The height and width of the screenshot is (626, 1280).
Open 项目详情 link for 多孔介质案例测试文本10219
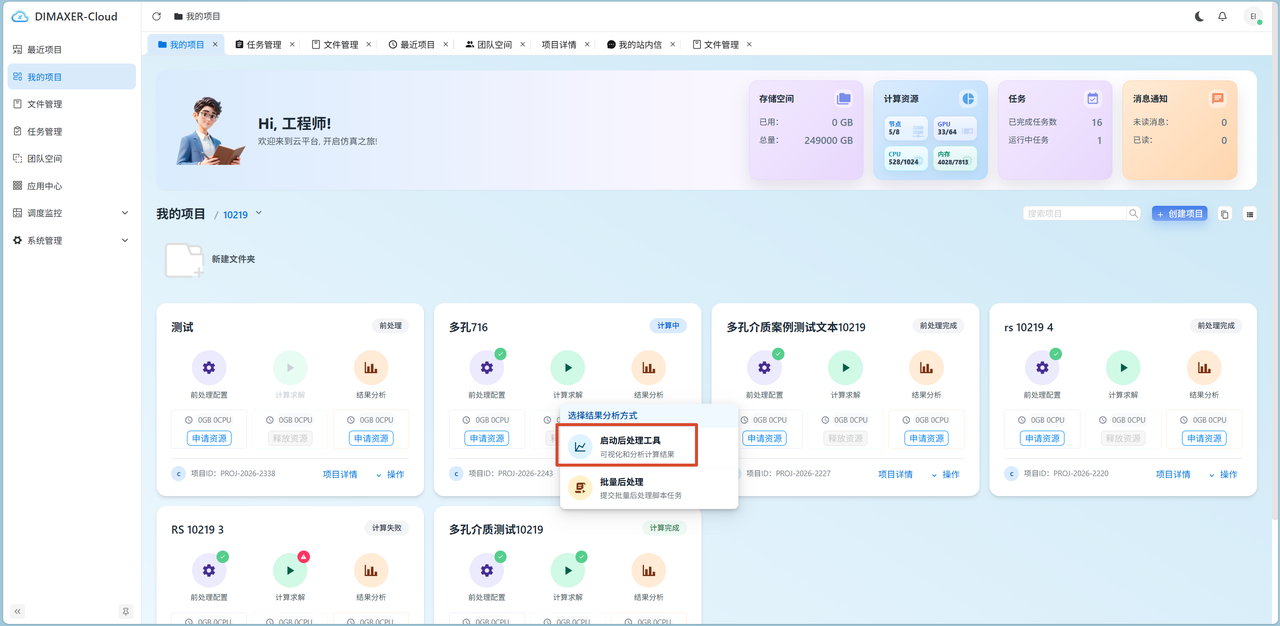pos(895,474)
